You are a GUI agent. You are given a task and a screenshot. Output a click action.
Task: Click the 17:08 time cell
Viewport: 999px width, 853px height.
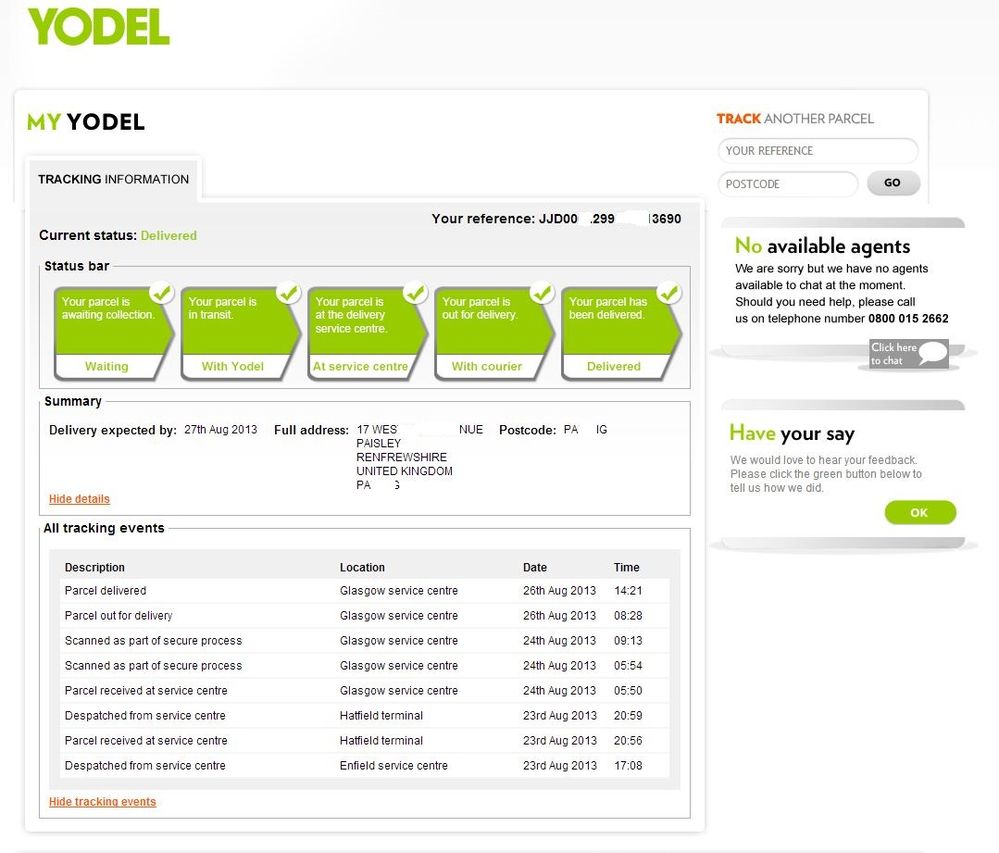(628, 765)
